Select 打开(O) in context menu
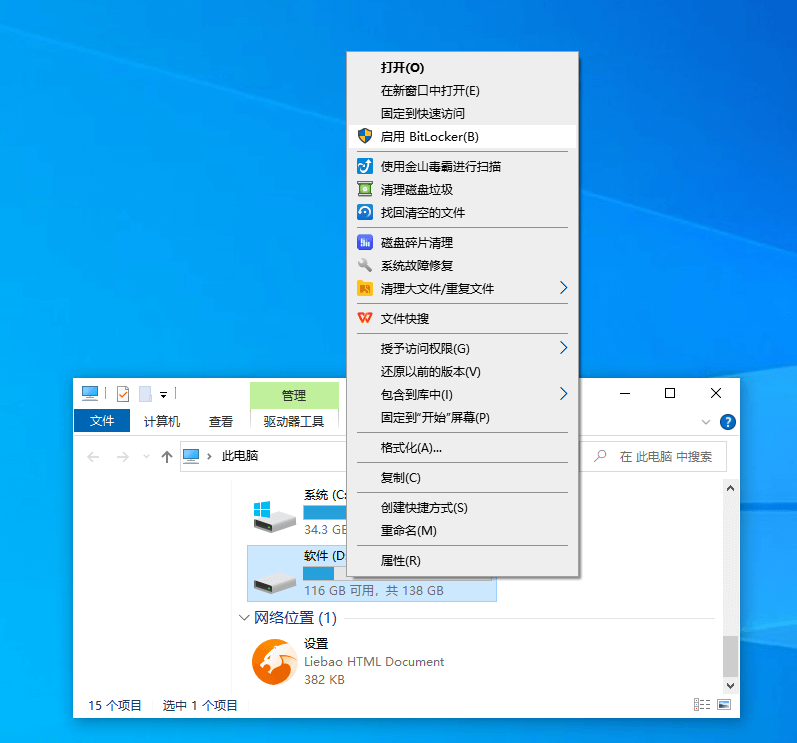 [462, 68]
